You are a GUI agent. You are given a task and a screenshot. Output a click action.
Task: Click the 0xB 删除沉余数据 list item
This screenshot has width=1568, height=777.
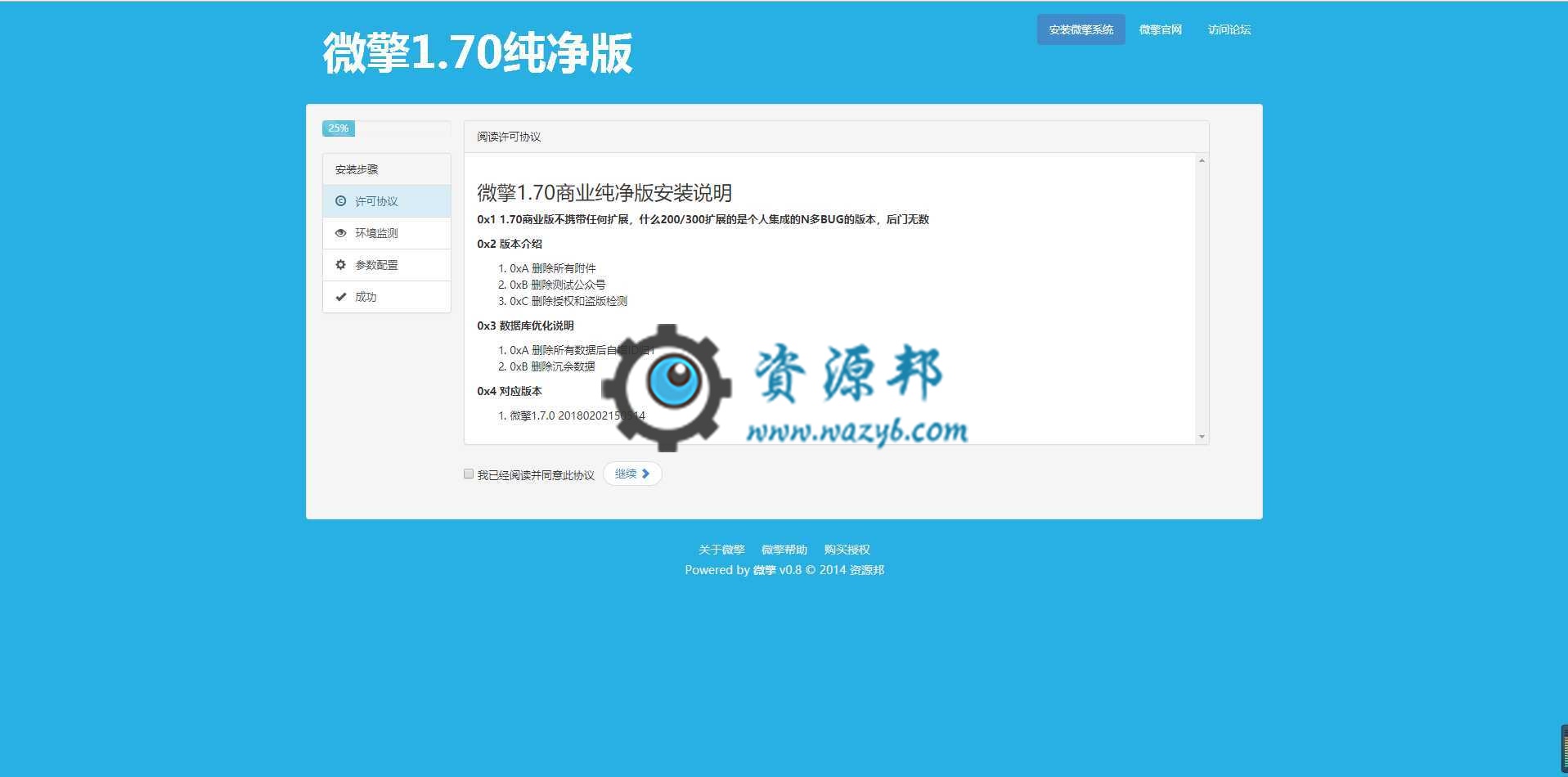point(552,366)
